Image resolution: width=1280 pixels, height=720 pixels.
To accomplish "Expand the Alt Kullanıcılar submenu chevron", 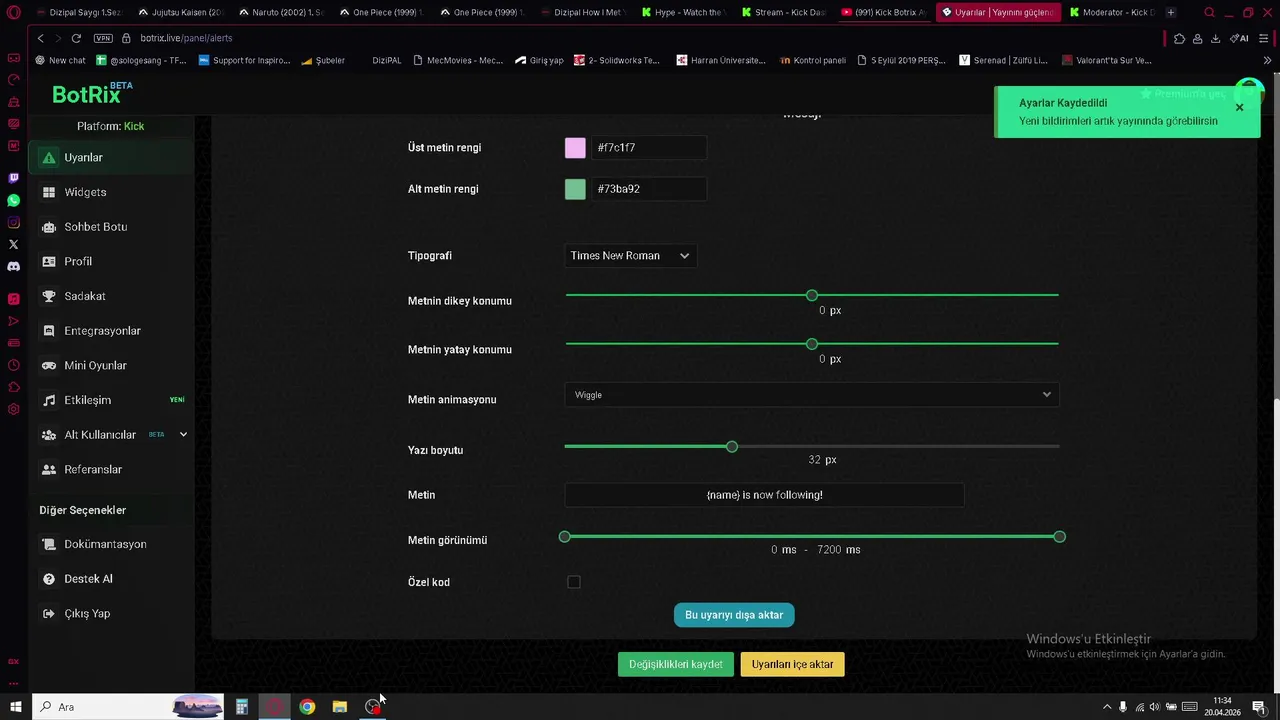I will (183, 435).
